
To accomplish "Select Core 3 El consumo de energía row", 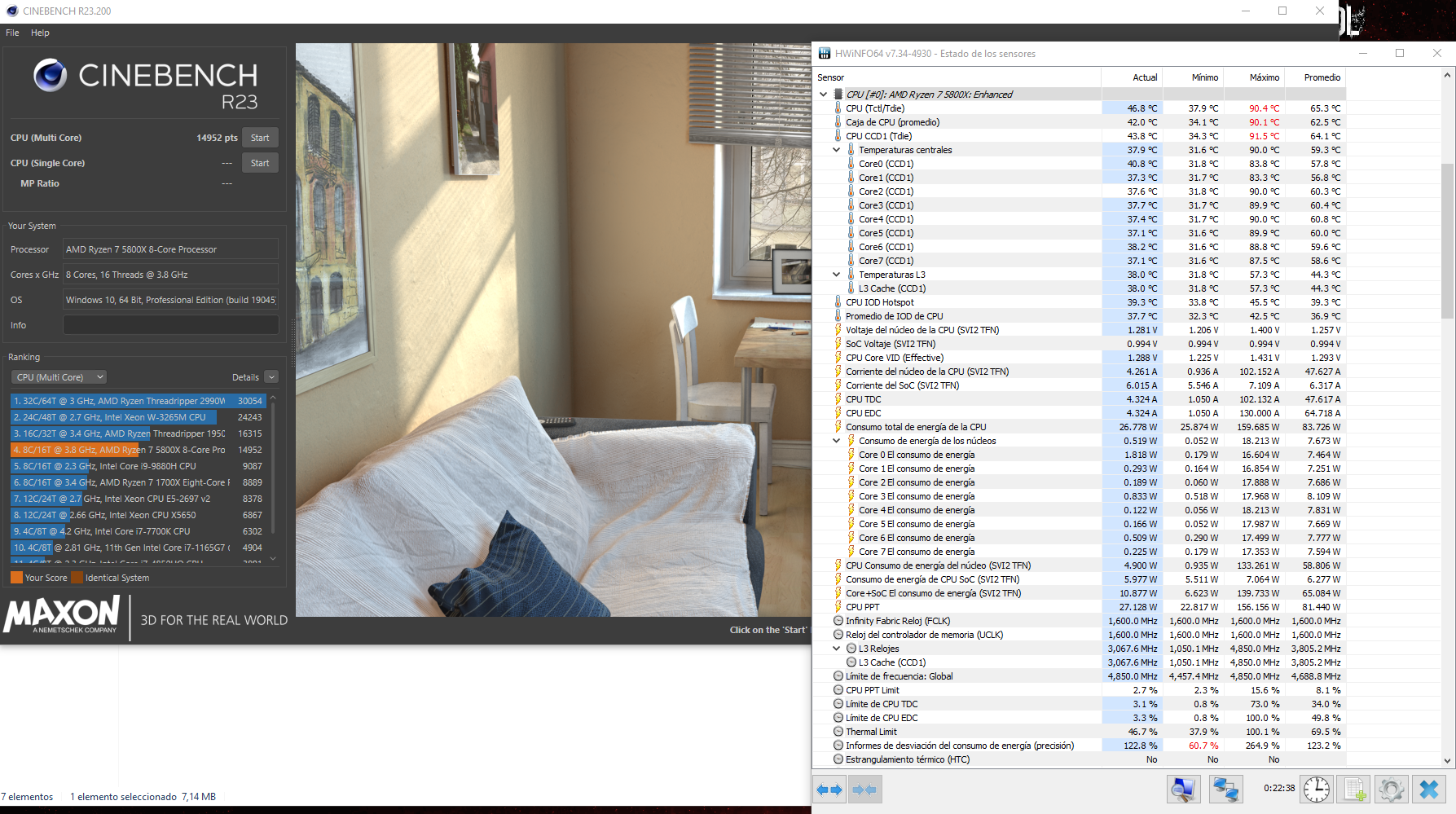I will (x=1079, y=496).
